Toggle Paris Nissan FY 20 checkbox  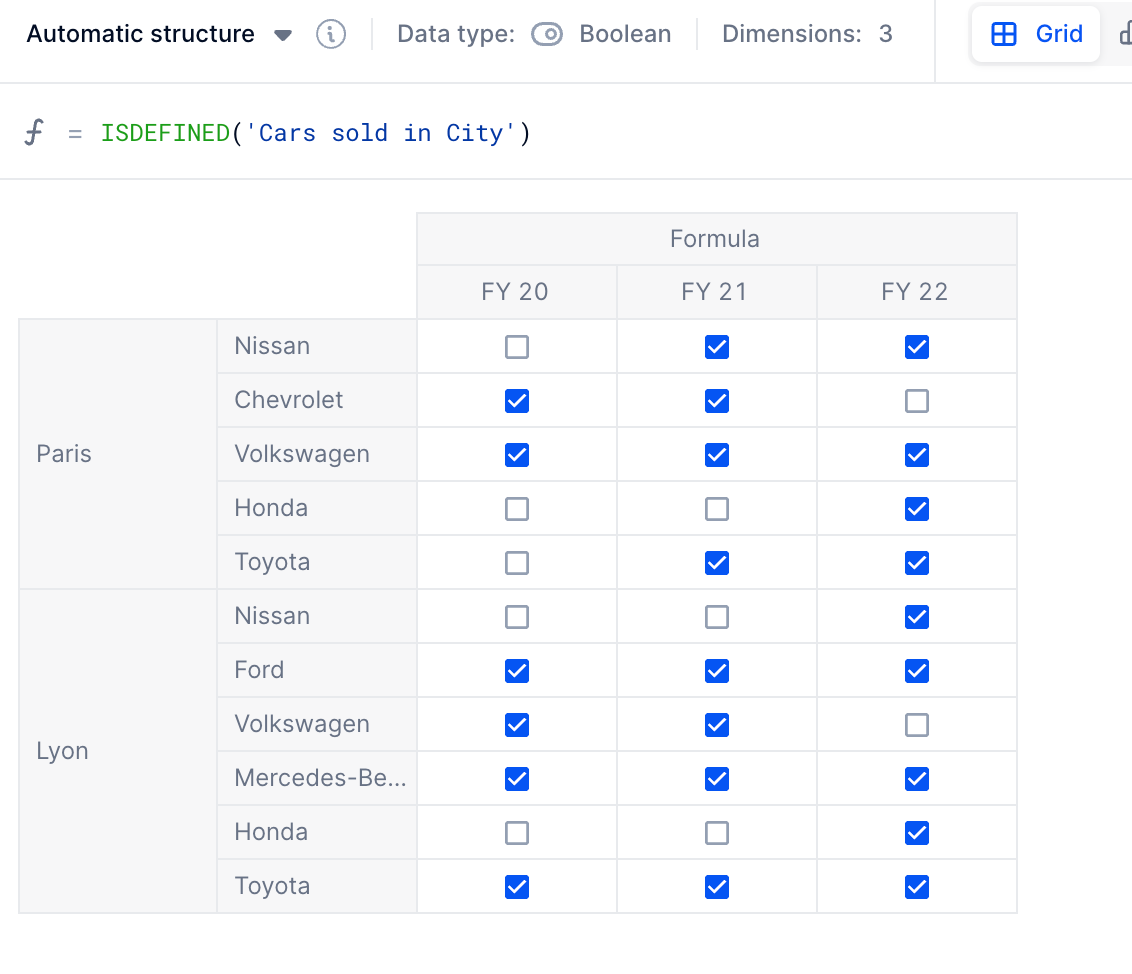(x=517, y=347)
